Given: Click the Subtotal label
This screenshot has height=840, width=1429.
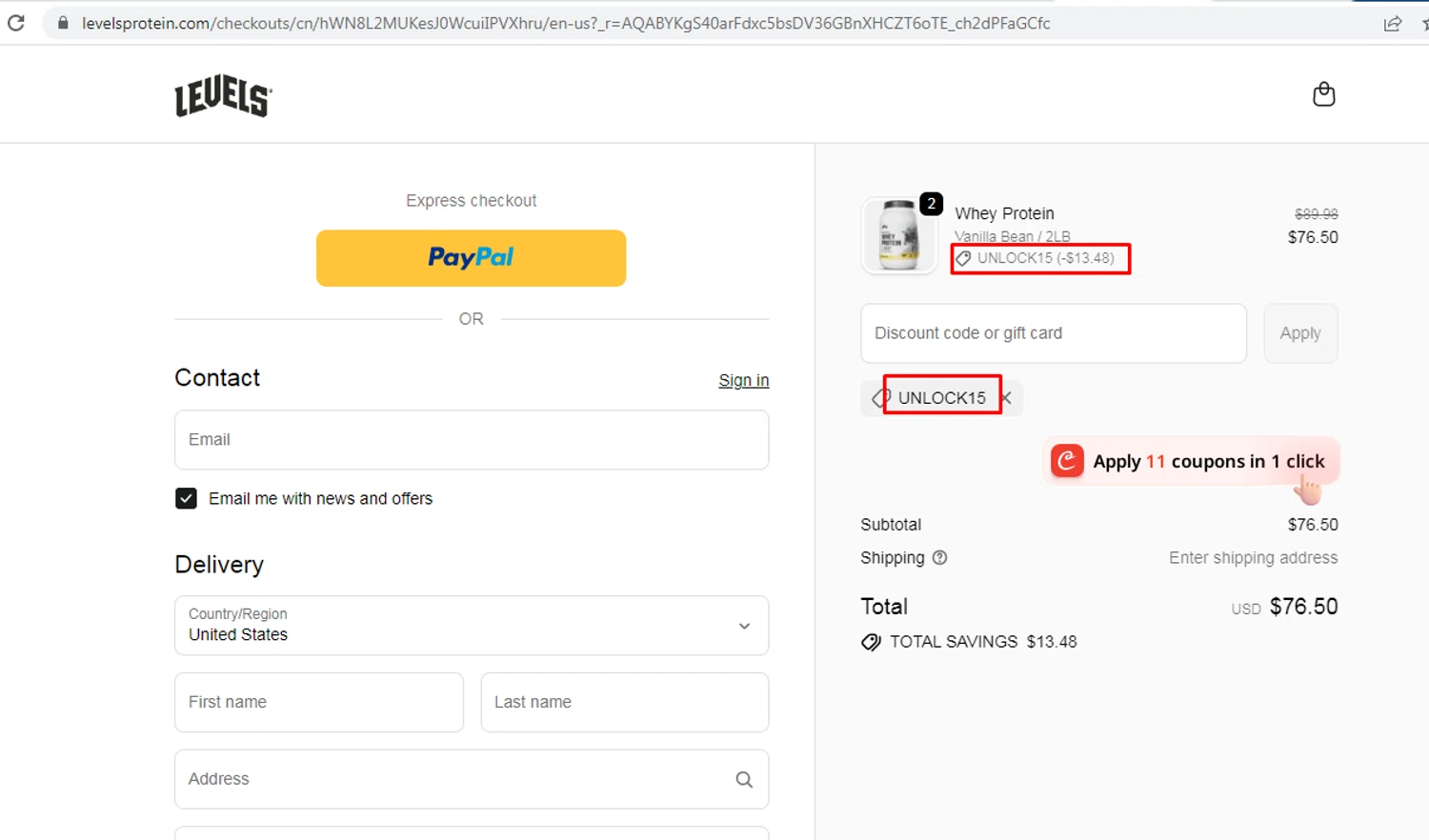Looking at the screenshot, I should coord(891,525).
